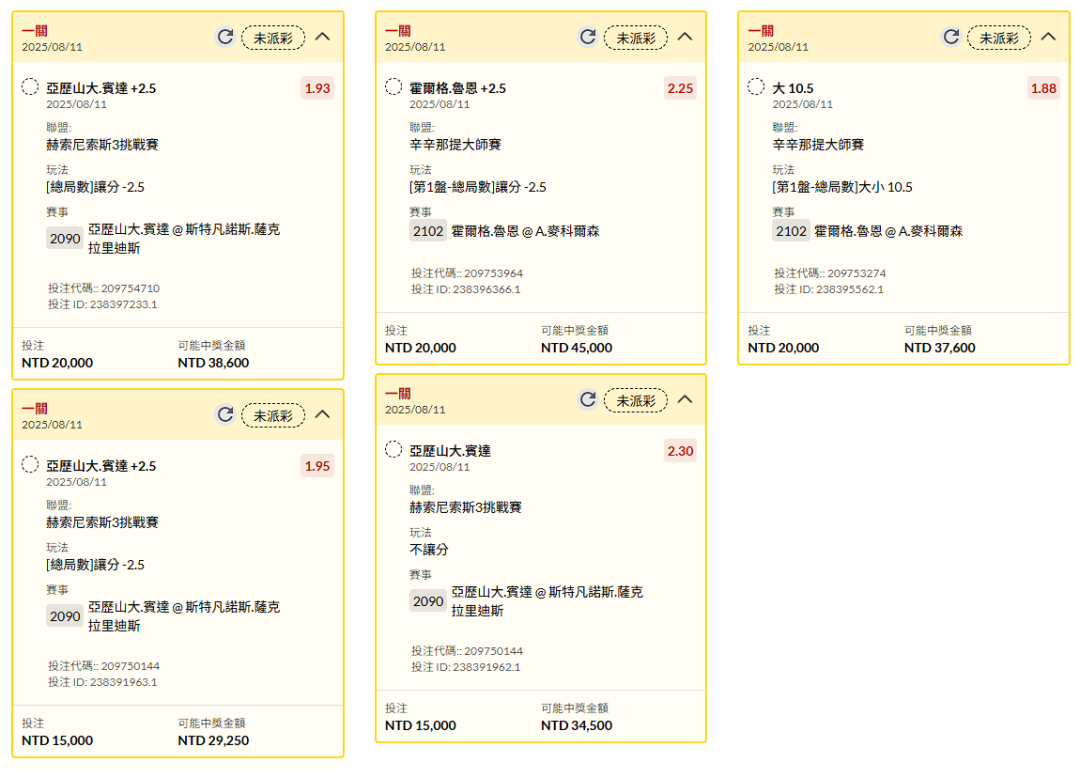
Task: Collapse the bet card with odds 2.30
Action: pos(685,399)
